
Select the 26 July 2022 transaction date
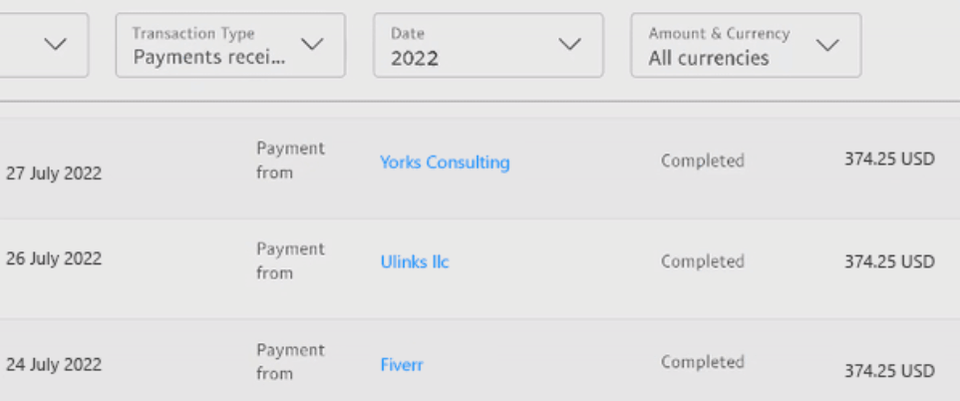point(54,258)
